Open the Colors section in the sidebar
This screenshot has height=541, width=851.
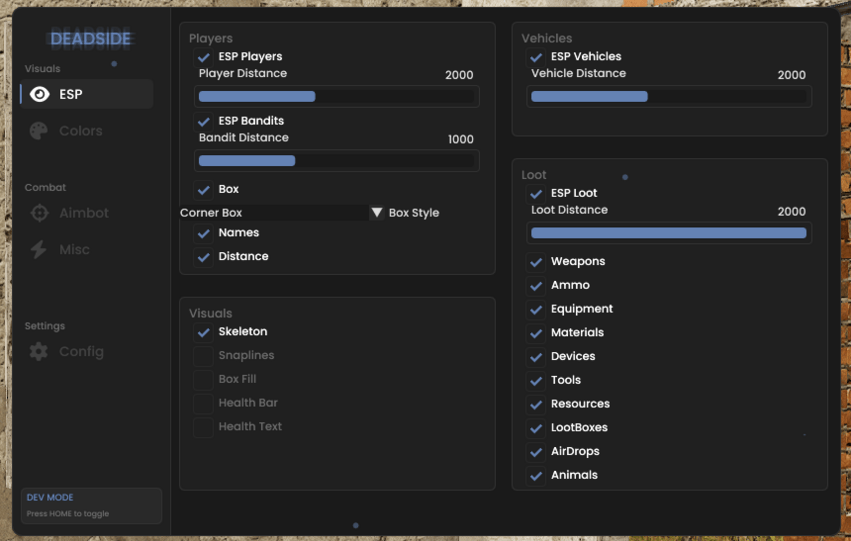pyautogui.click(x=80, y=131)
